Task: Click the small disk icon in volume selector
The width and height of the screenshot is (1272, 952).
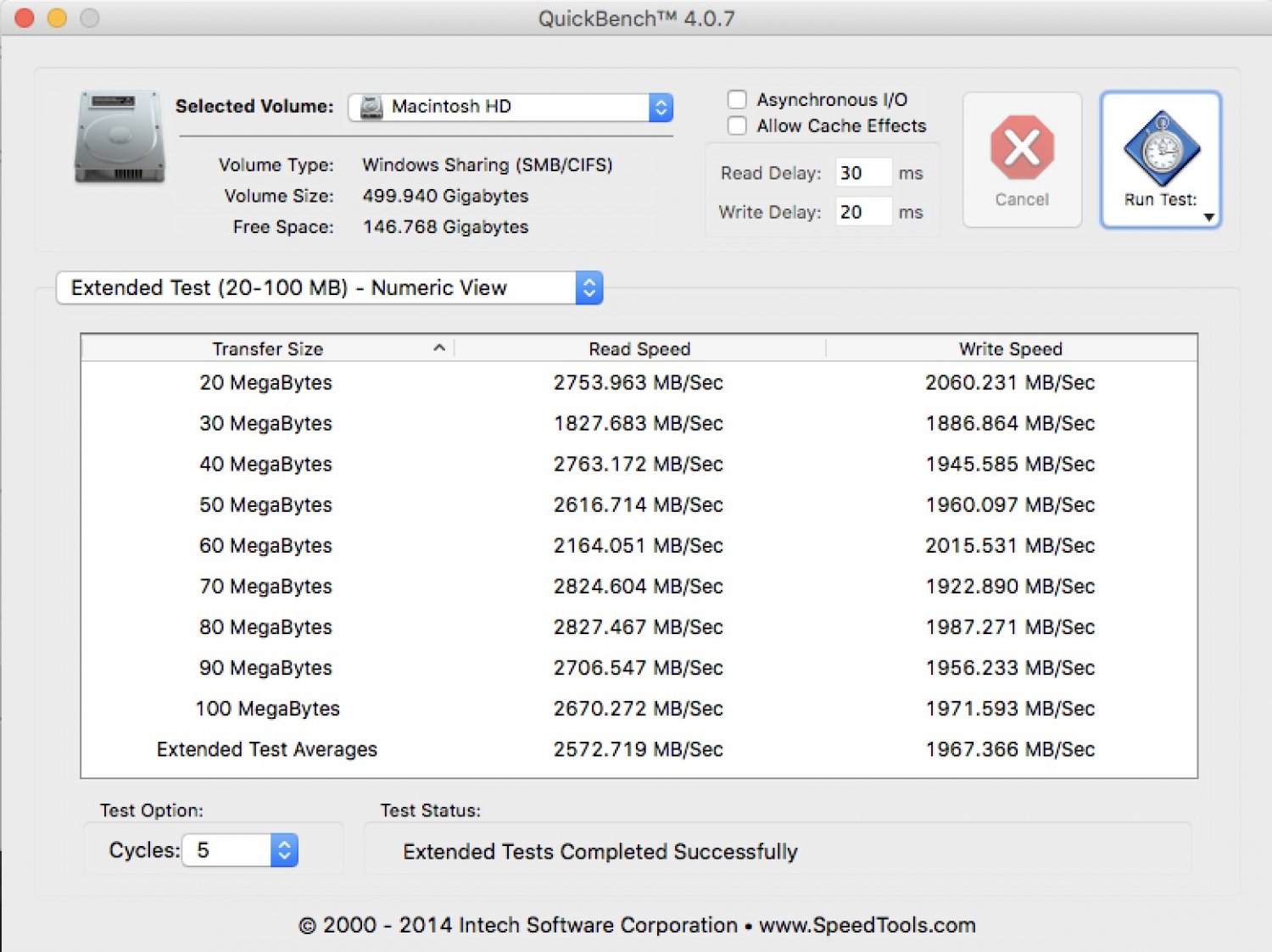Action: pyautogui.click(x=371, y=108)
